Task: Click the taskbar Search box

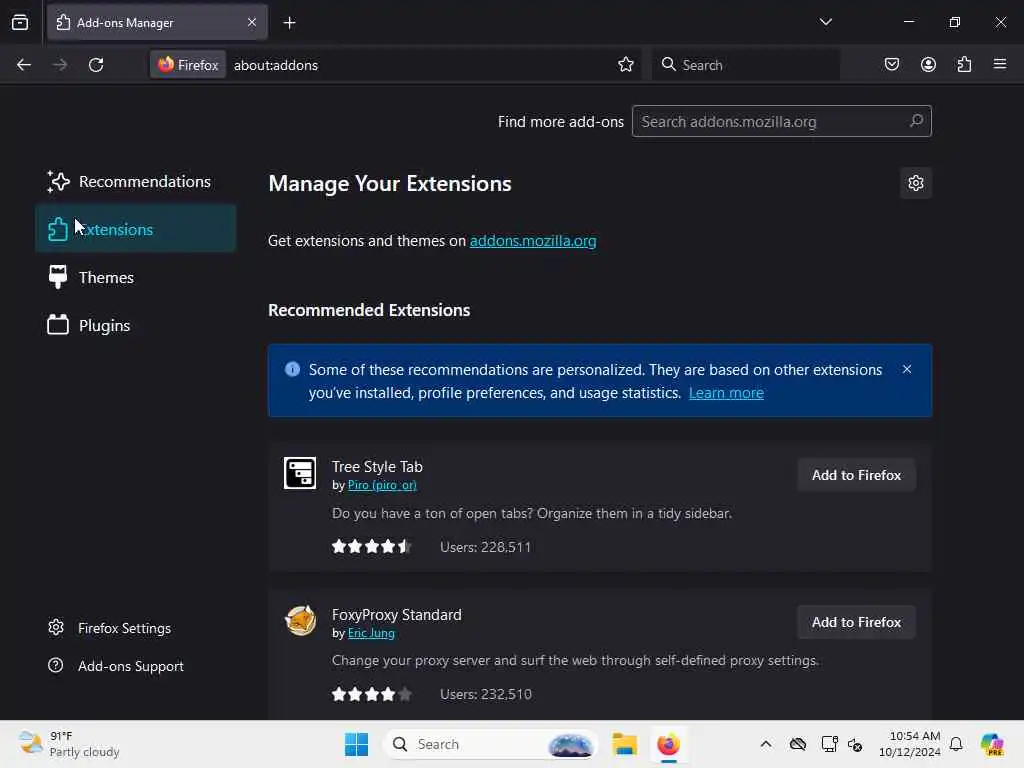Action: coord(490,744)
